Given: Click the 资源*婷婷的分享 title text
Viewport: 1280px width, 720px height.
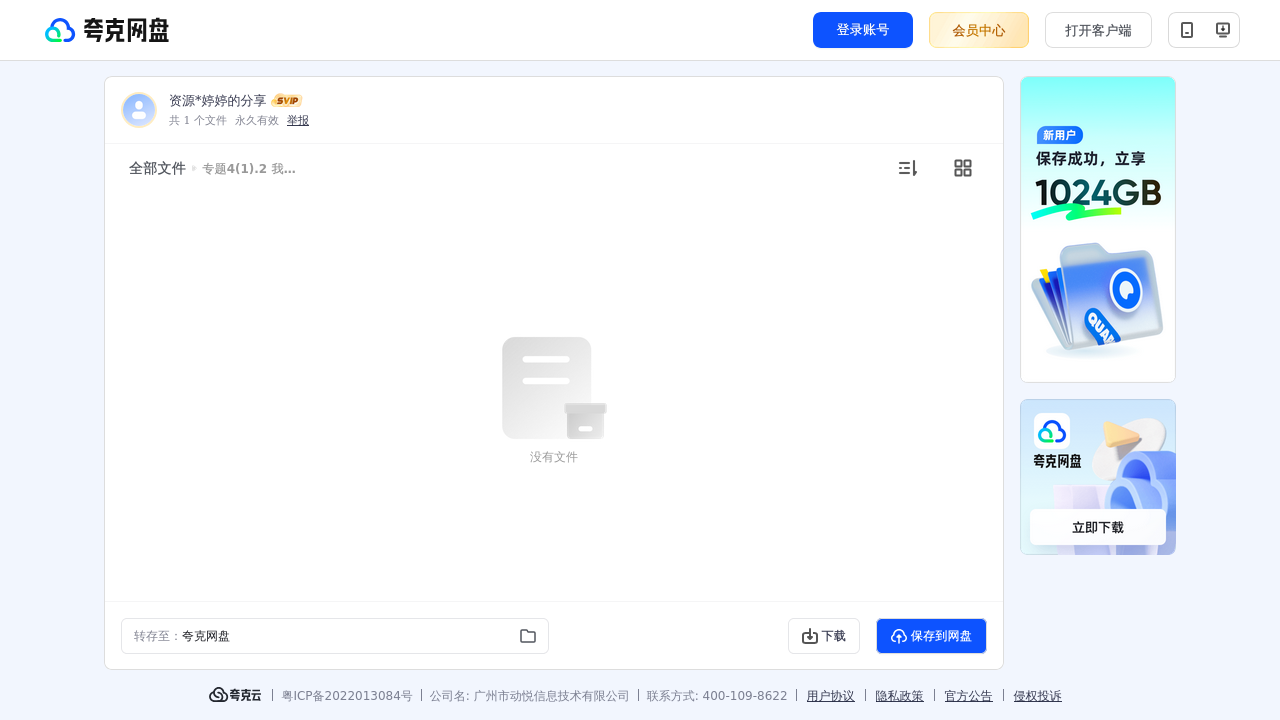Looking at the screenshot, I should 218,101.
